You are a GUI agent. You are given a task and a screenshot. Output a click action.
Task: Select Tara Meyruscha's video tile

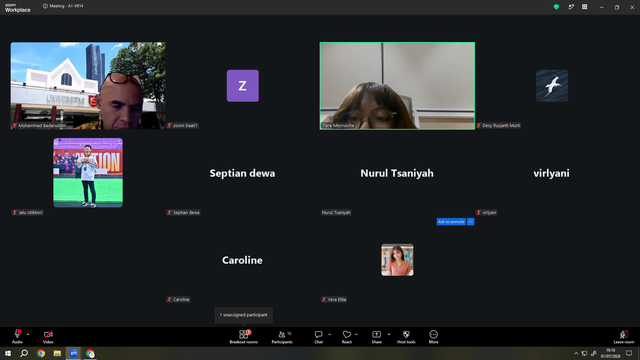[397, 86]
